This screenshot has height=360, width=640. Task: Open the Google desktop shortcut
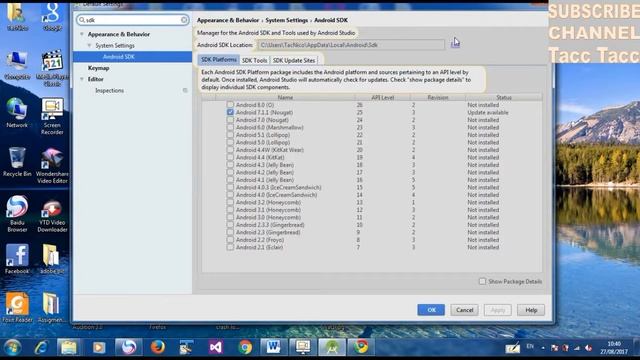point(52,16)
